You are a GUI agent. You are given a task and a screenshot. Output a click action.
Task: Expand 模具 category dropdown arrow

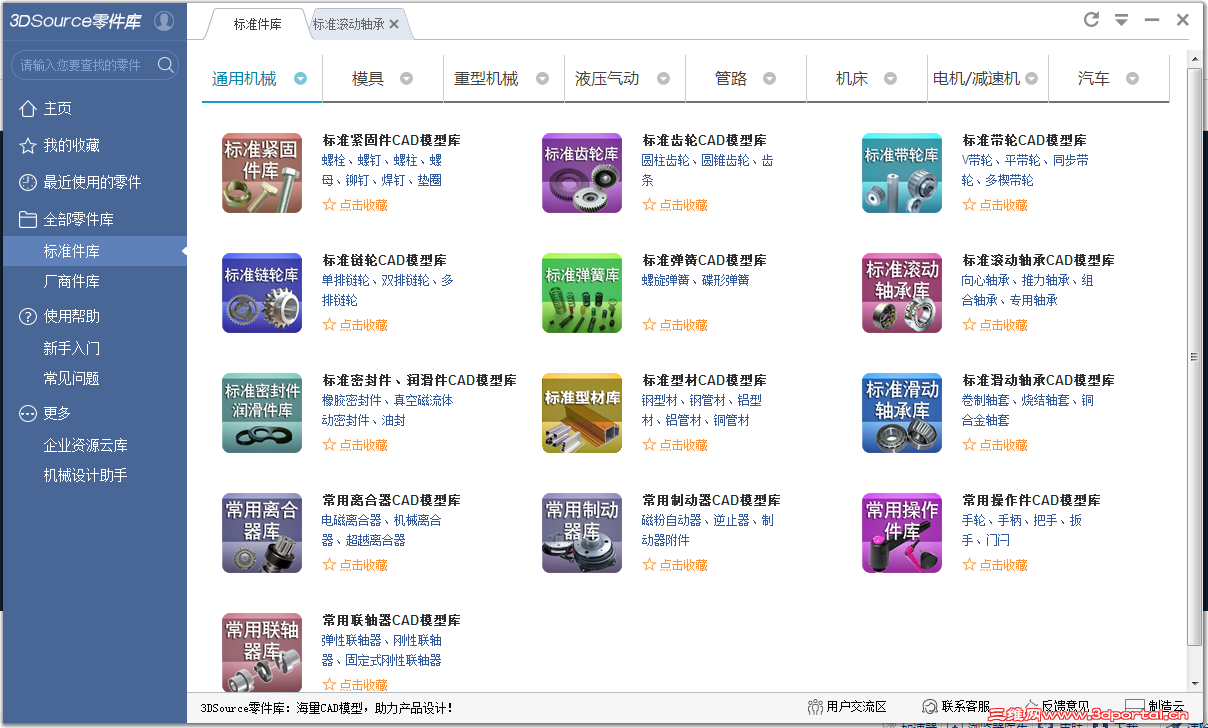tap(406, 79)
